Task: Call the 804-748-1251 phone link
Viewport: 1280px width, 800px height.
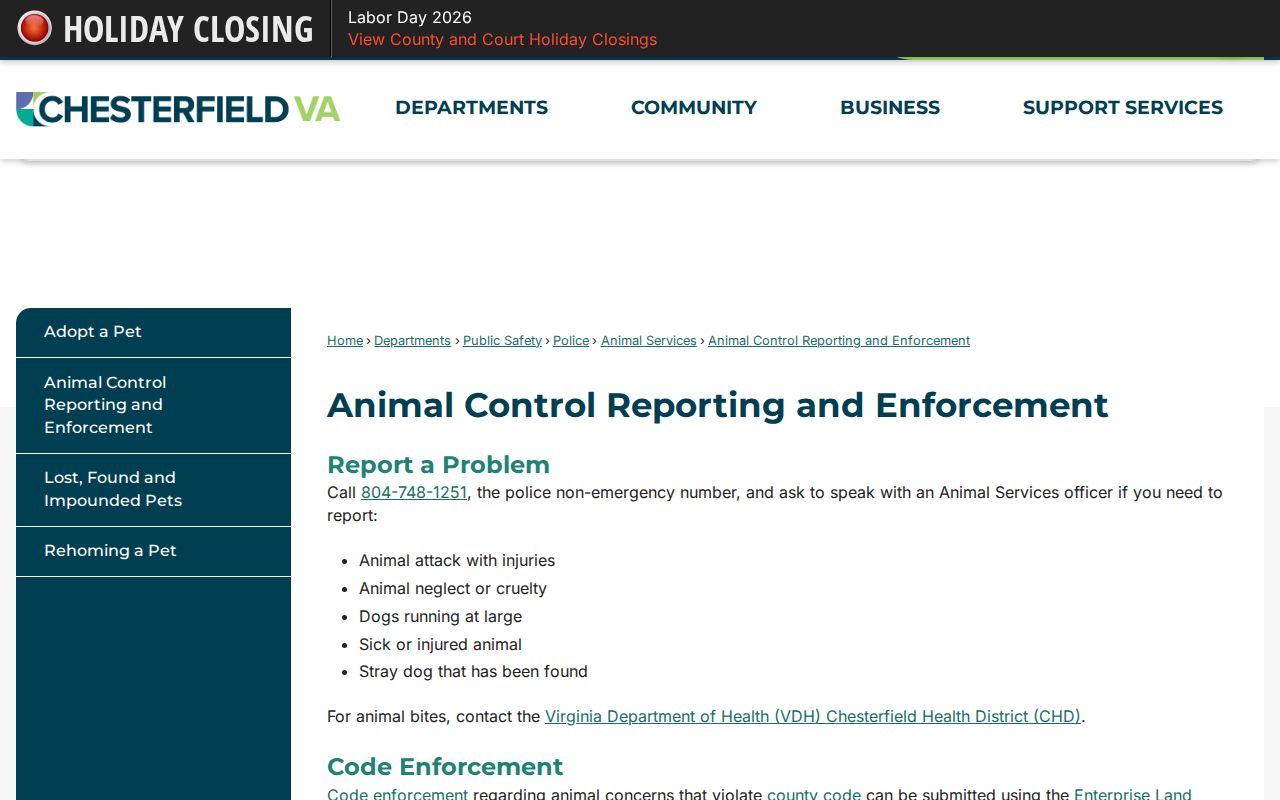Action: pyautogui.click(x=414, y=492)
